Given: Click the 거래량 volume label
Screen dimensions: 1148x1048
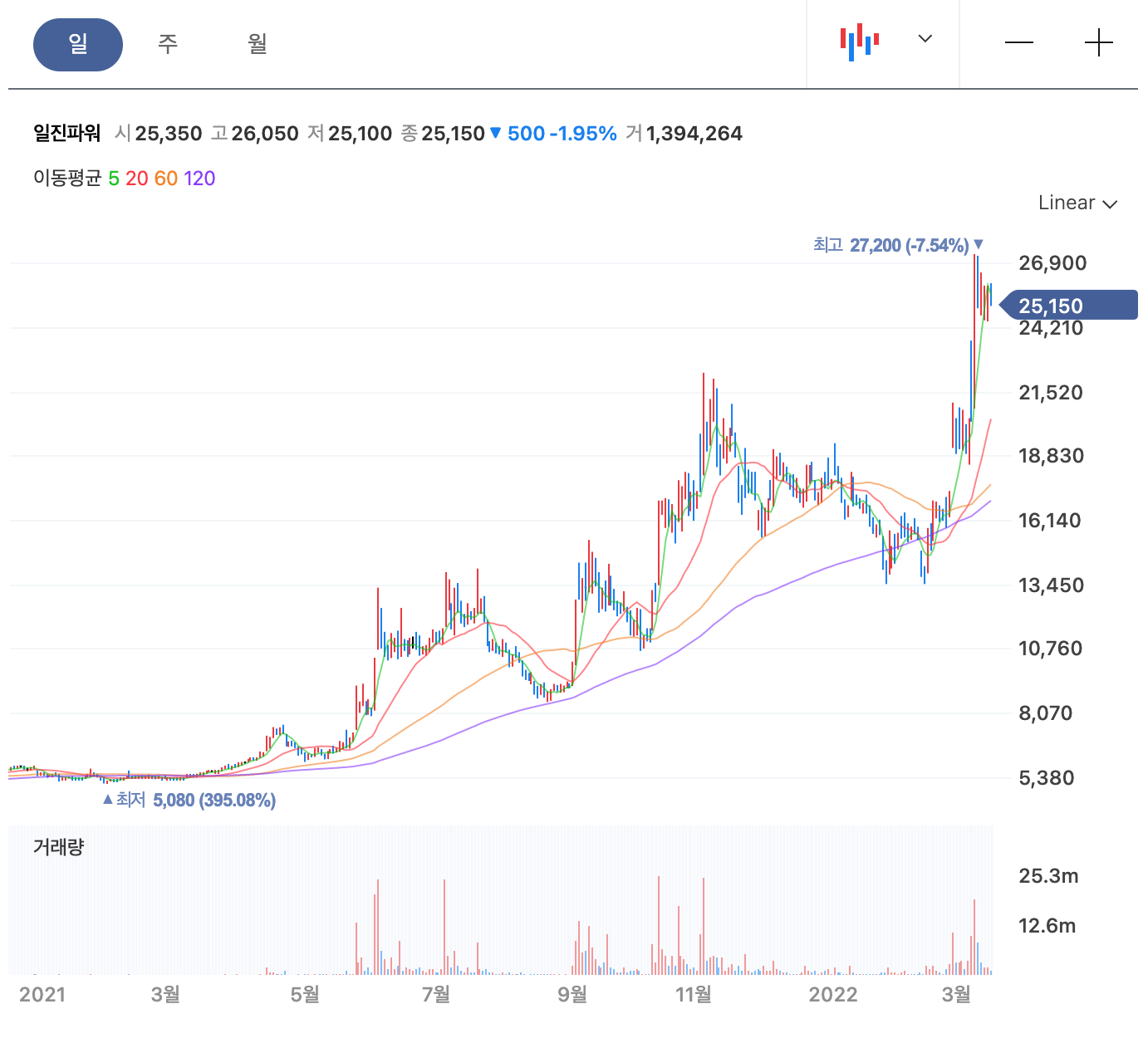Looking at the screenshot, I should (58, 847).
